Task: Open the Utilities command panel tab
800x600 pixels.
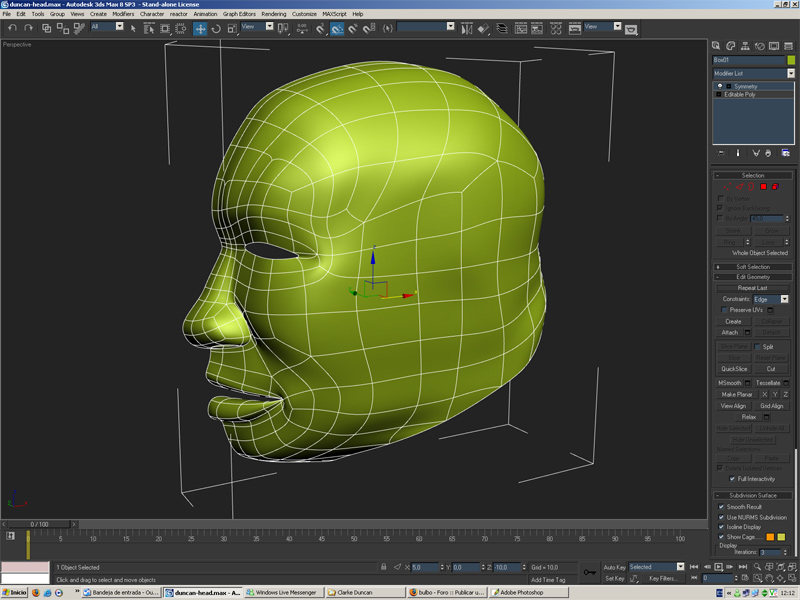Action: coord(788,46)
